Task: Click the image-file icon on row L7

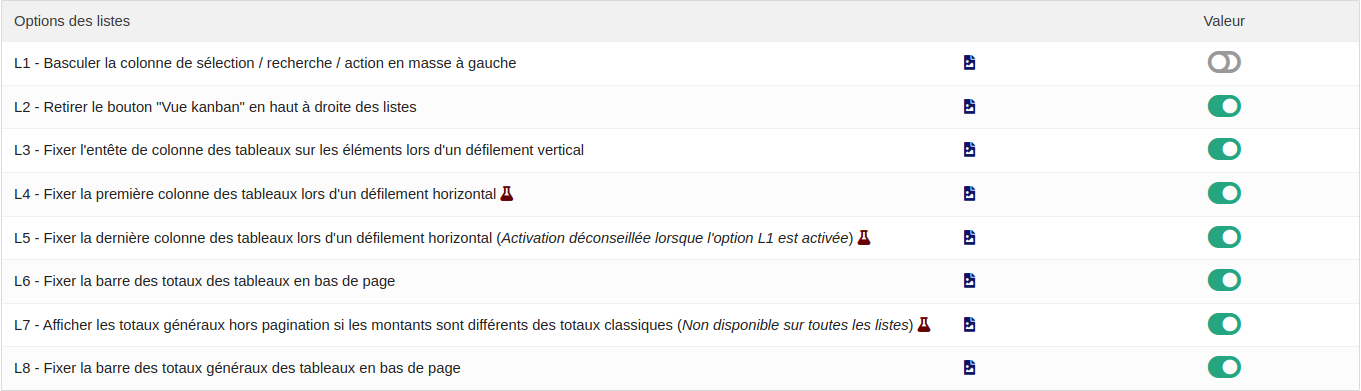Action: pyautogui.click(x=969, y=324)
